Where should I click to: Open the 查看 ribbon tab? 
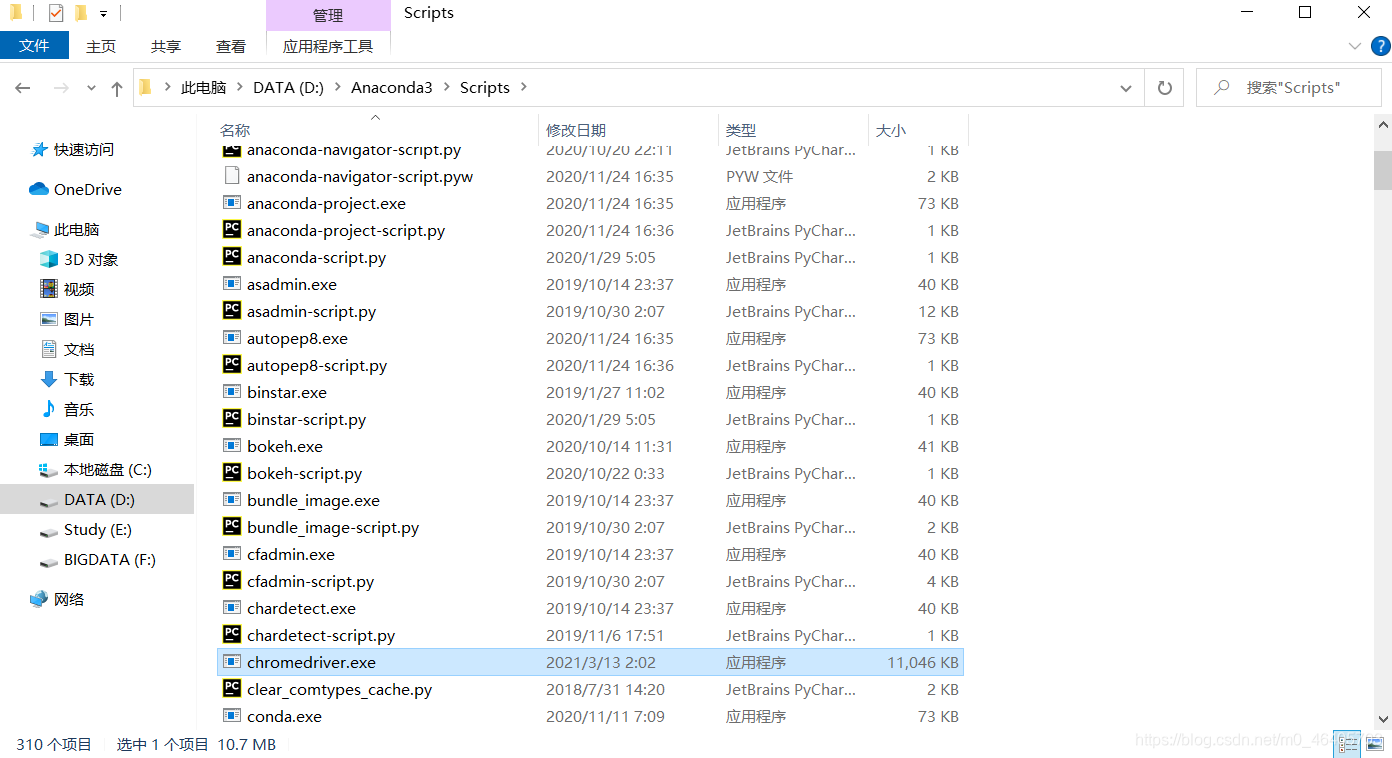231,46
